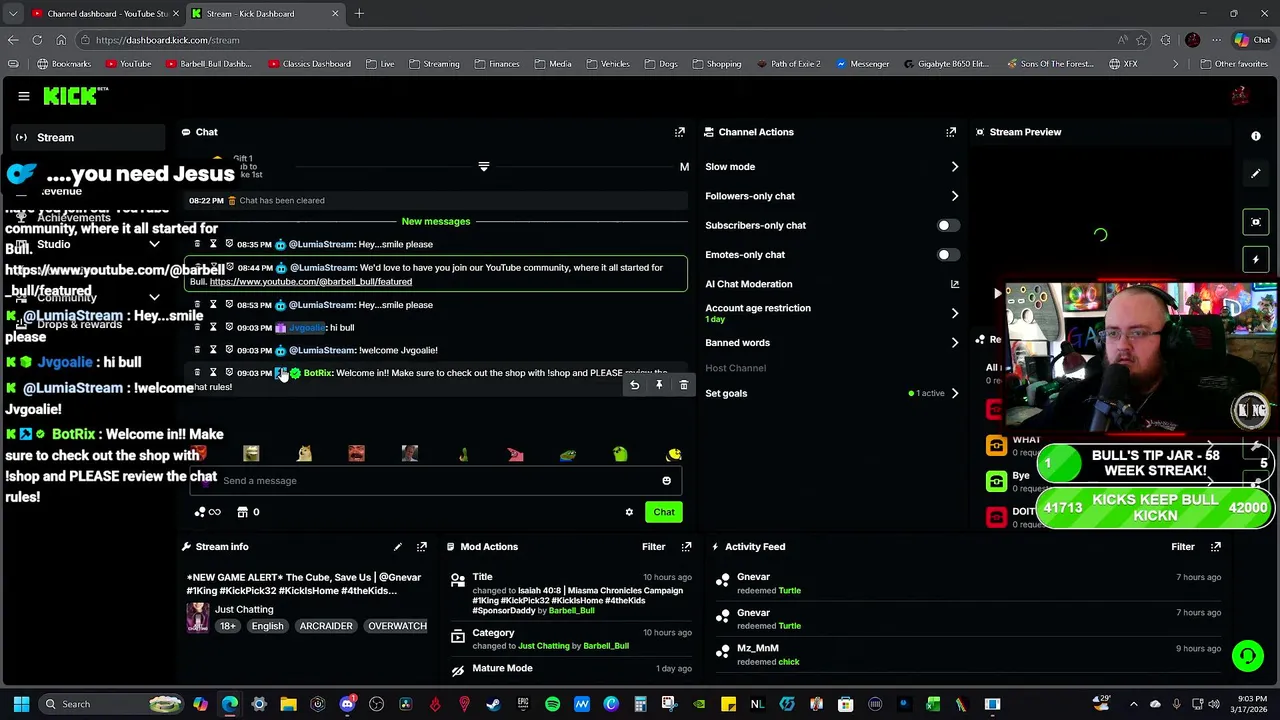Toggle Emotes-only chat switch

pos(948,255)
